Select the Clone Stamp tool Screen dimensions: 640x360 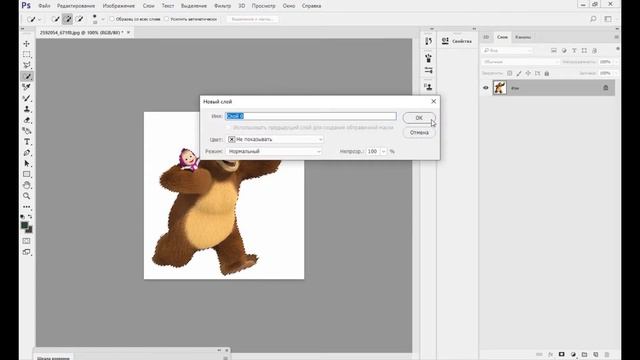[x=27, y=109]
